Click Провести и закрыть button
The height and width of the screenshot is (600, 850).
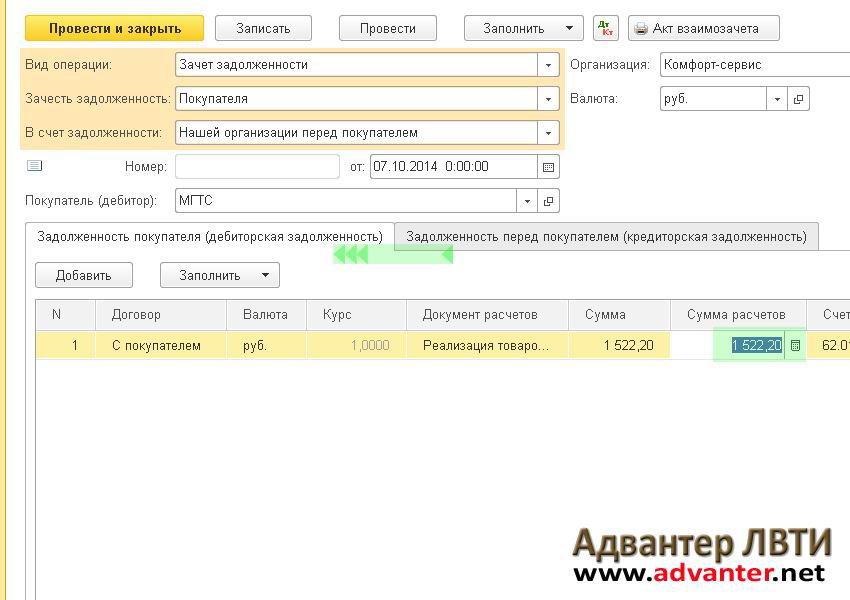point(114,28)
